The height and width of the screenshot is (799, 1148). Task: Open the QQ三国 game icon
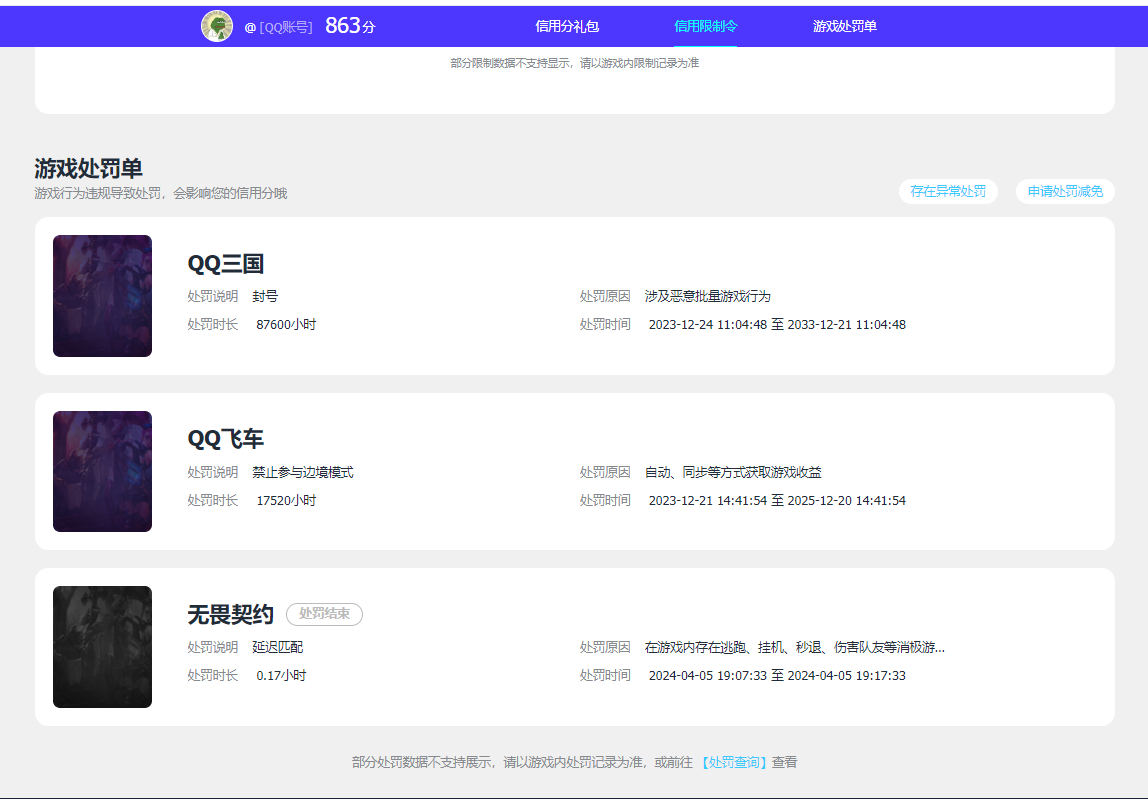click(102, 296)
